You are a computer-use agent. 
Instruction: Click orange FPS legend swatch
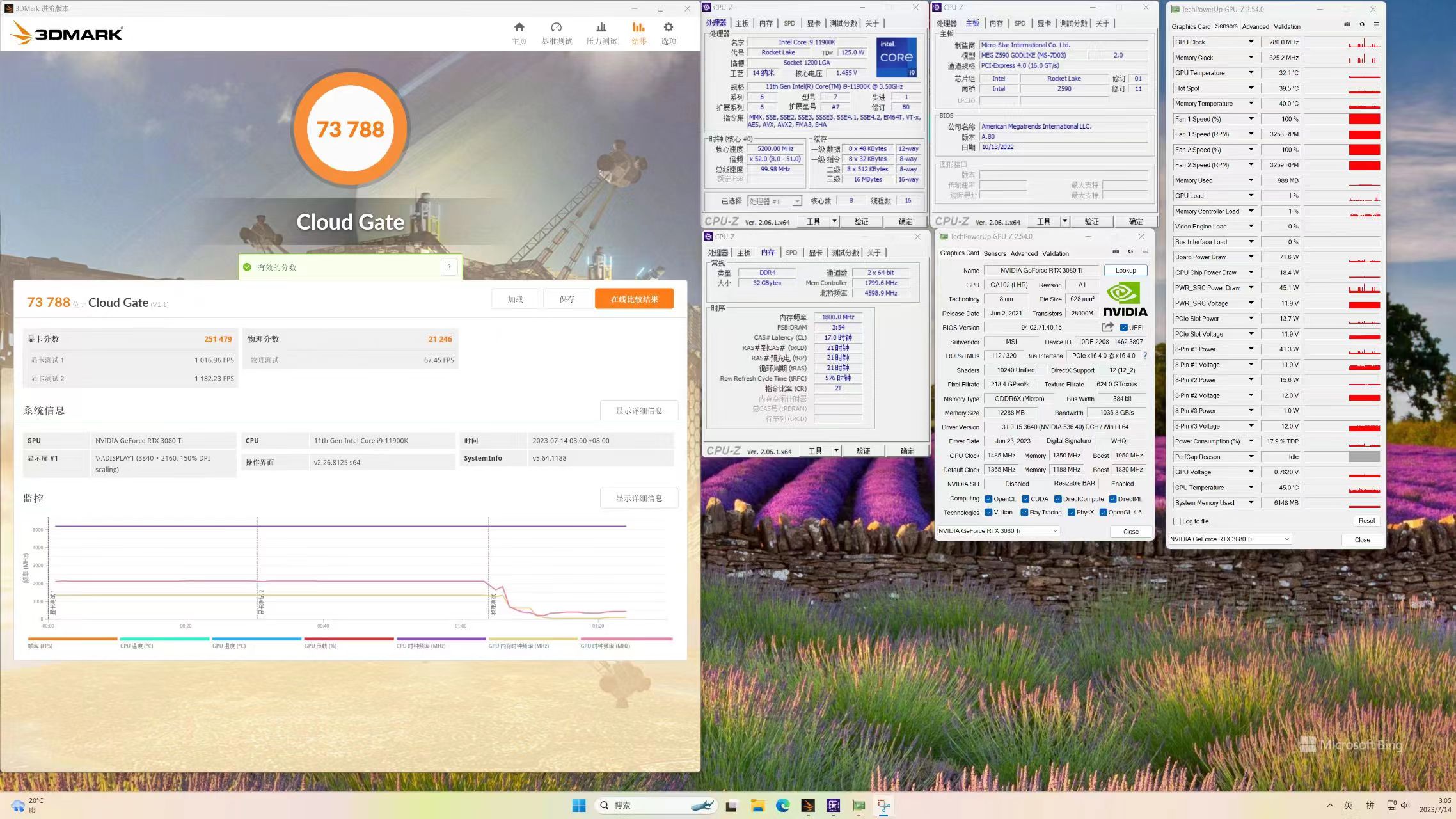tap(73, 639)
